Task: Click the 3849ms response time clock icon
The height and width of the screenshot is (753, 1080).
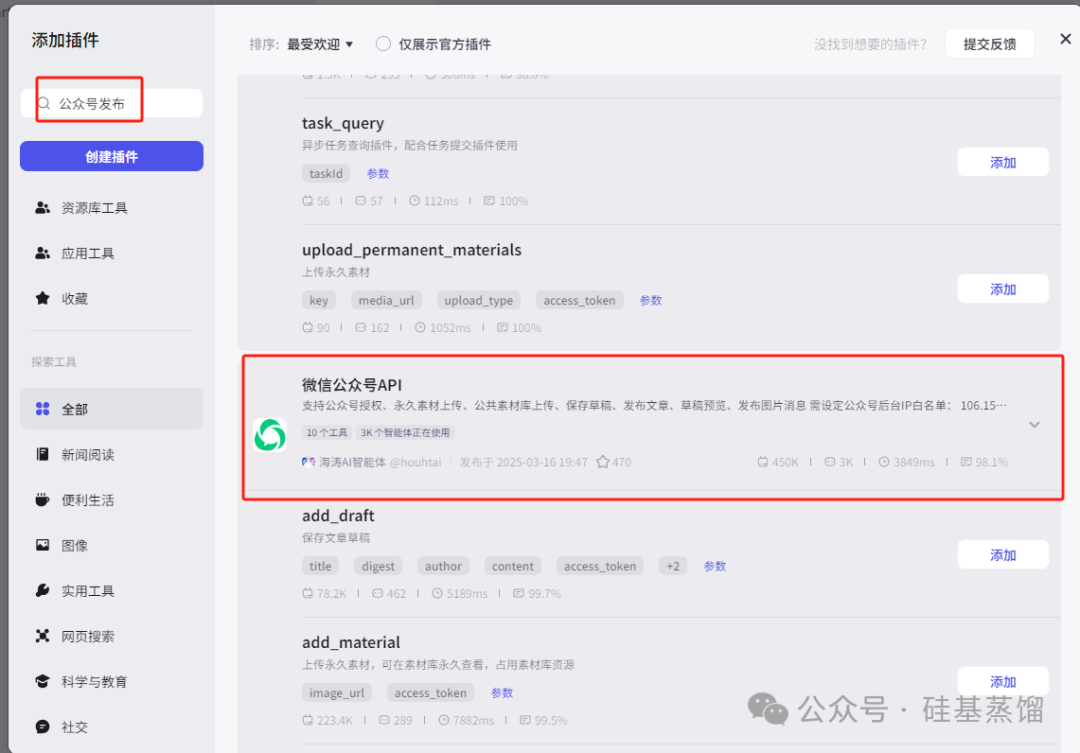Action: pyautogui.click(x=884, y=462)
